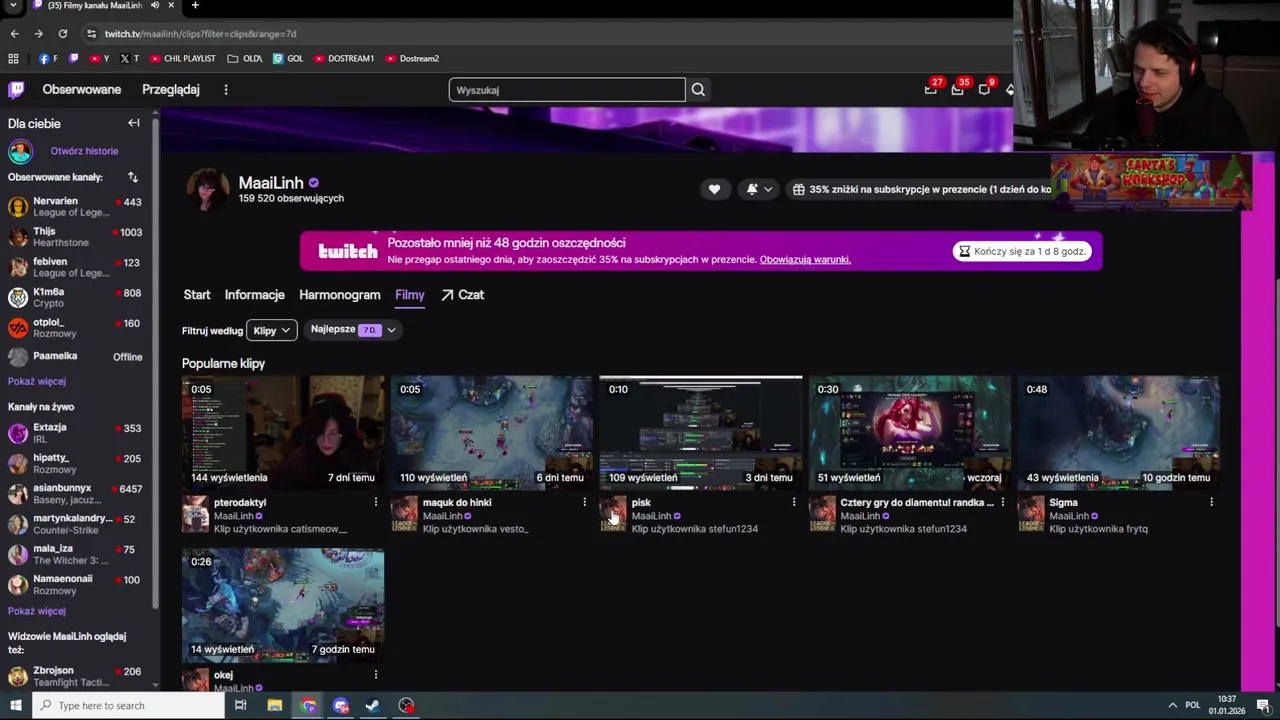Image resolution: width=1280 pixels, height=720 pixels.
Task: Open Nervarien channel in sidebar
Action: 76,207
